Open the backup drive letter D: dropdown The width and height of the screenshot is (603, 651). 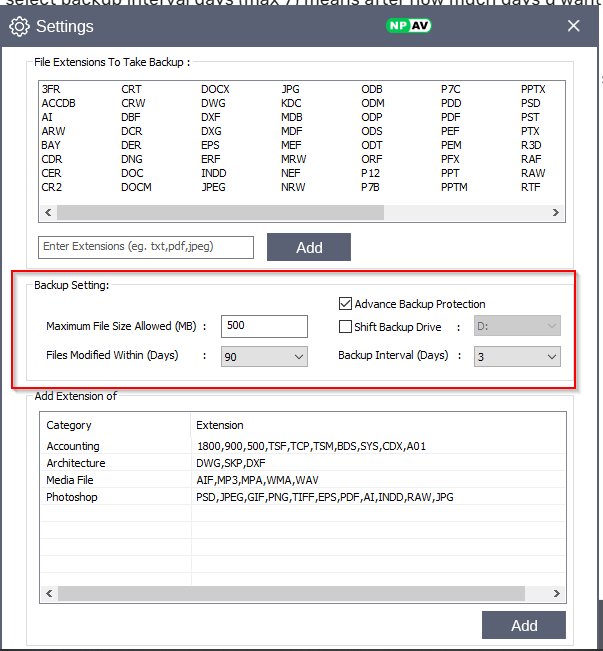(x=517, y=327)
